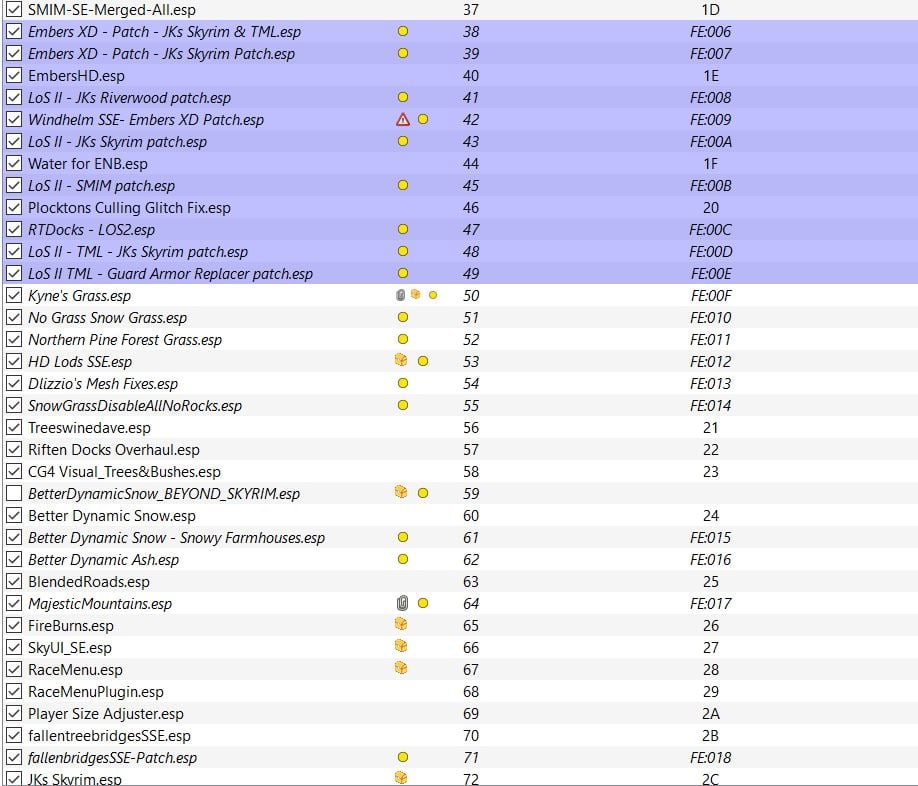
Task: Click yellow flag on Embers XD - Patch - JKs Skyrim & TML
Action: click(403, 32)
